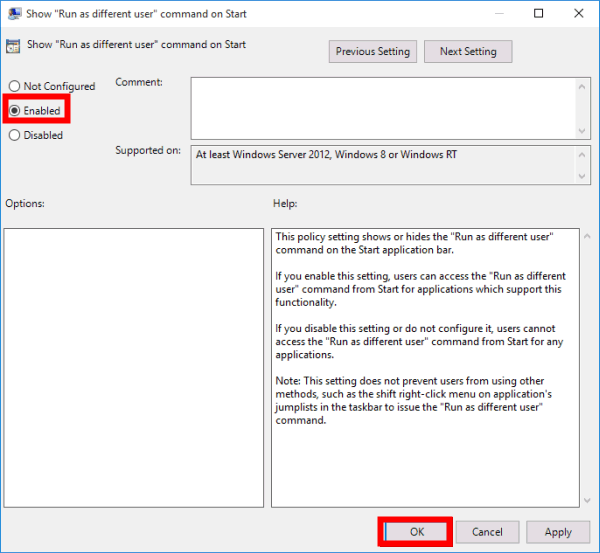
Task: Click the Supported on scroll up arrow
Action: pos(582,154)
